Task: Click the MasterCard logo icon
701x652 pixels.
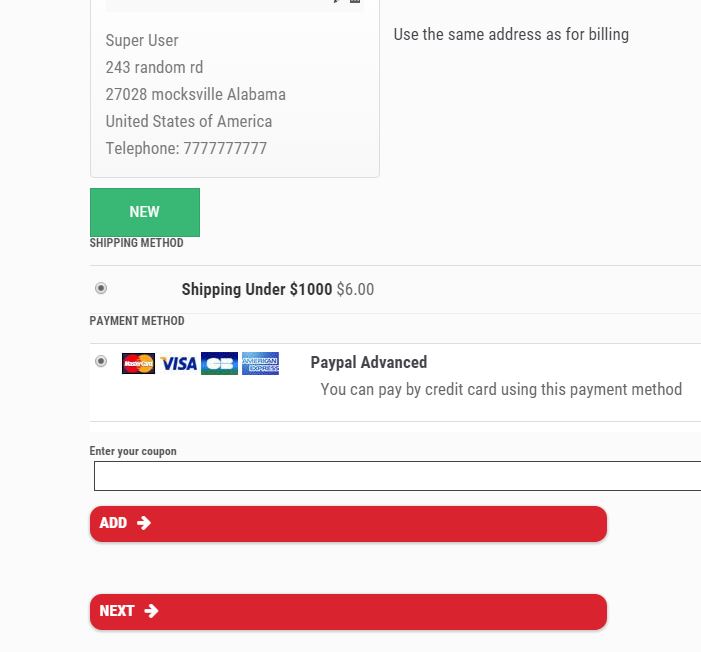Action: pos(138,363)
